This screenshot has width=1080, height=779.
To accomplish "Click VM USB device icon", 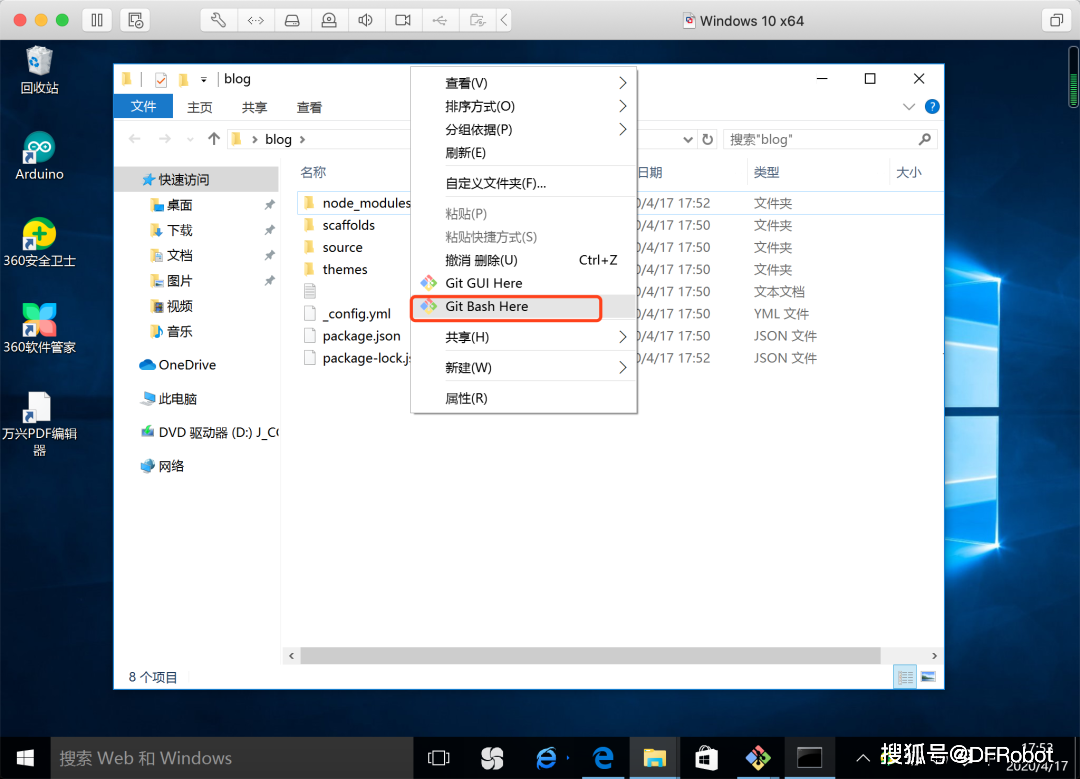I will [439, 20].
